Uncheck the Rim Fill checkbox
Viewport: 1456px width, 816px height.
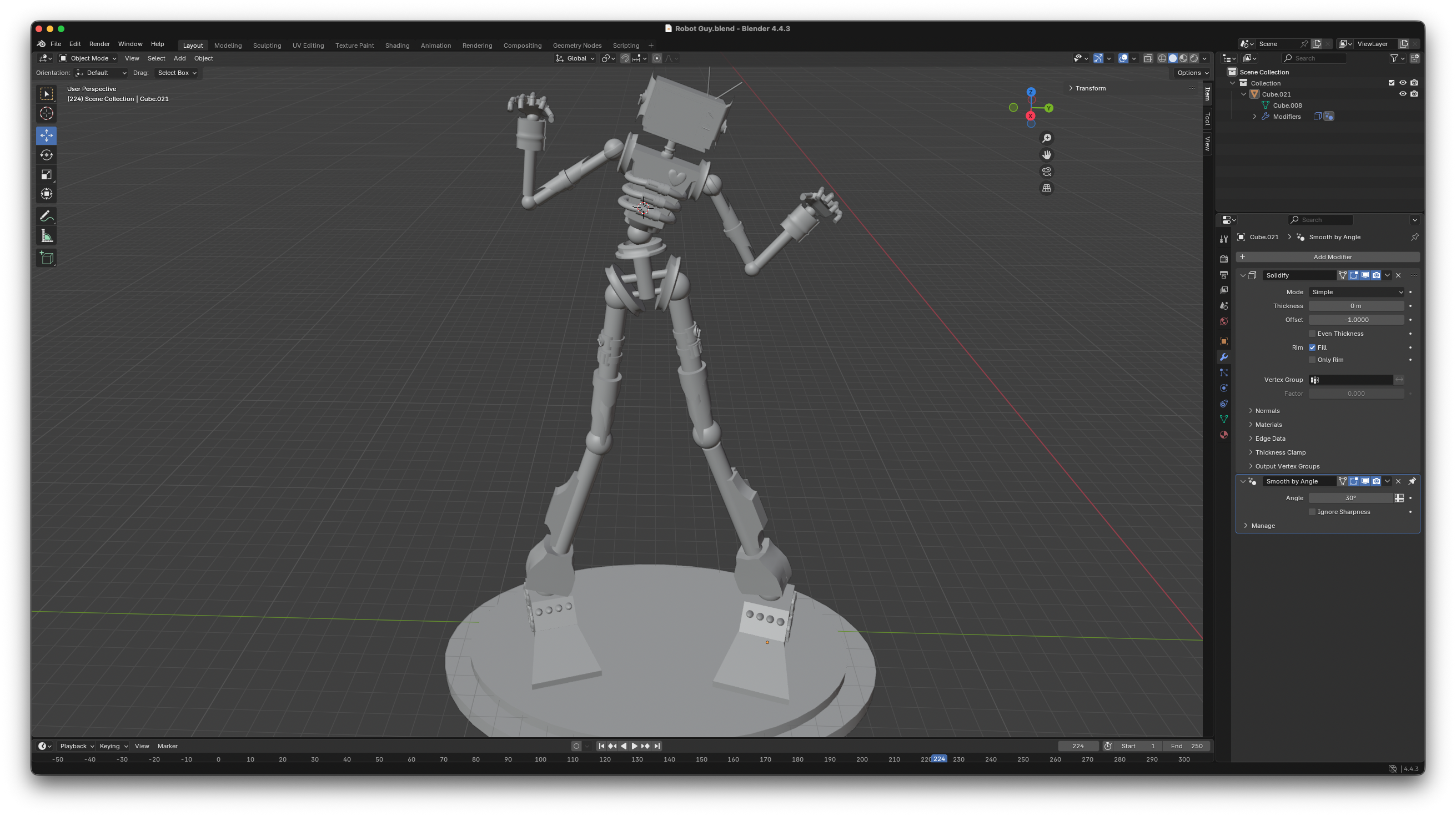(x=1312, y=347)
